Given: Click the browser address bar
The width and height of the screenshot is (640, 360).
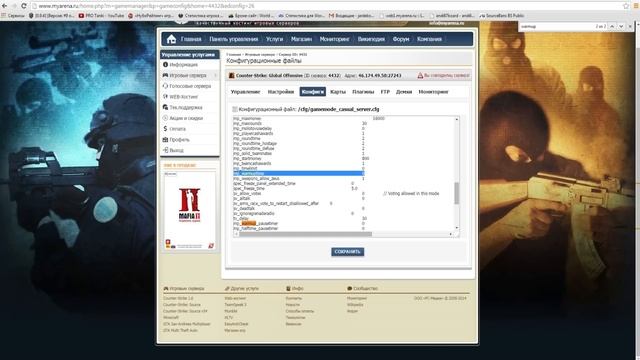Looking at the screenshot, I should point(327,6).
